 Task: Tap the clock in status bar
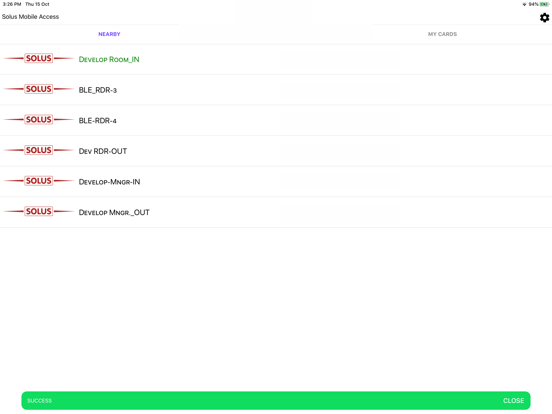[12, 4]
